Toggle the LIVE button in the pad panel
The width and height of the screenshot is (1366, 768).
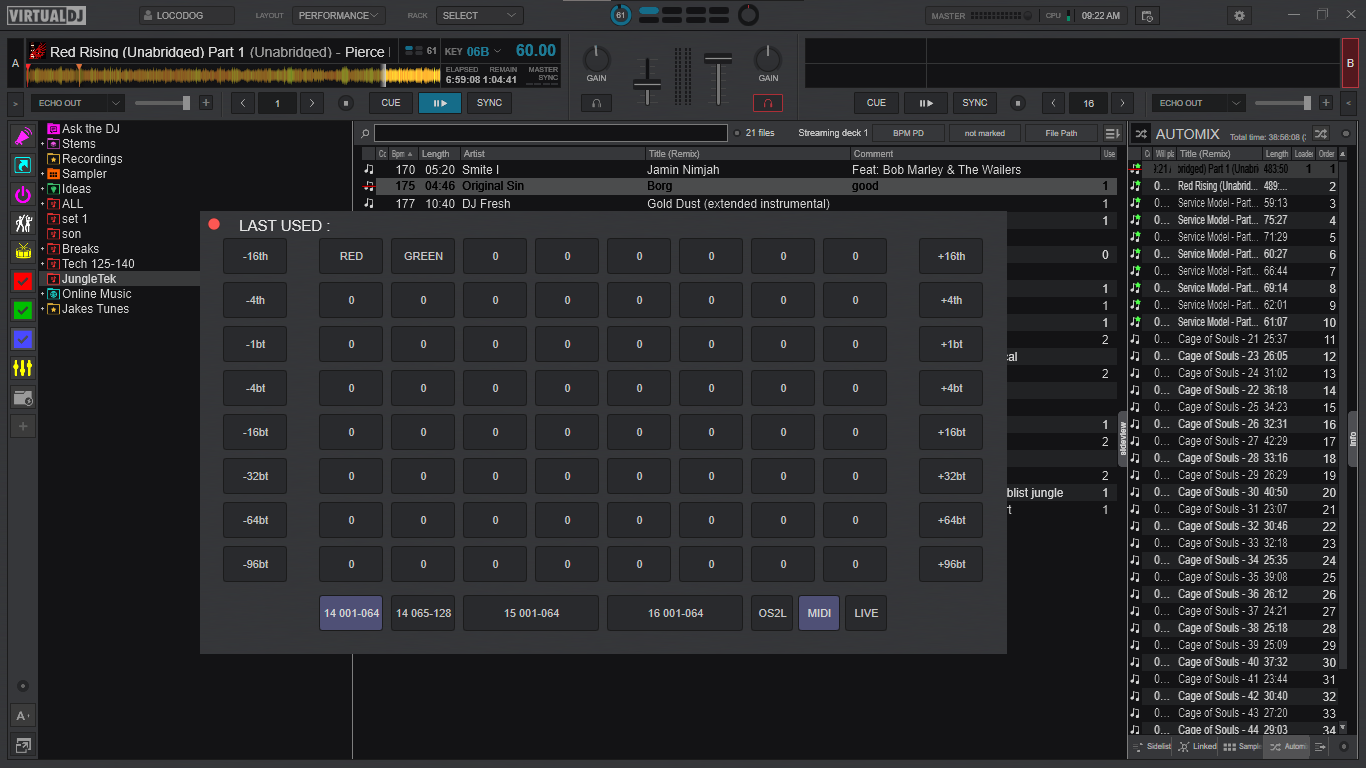866,613
